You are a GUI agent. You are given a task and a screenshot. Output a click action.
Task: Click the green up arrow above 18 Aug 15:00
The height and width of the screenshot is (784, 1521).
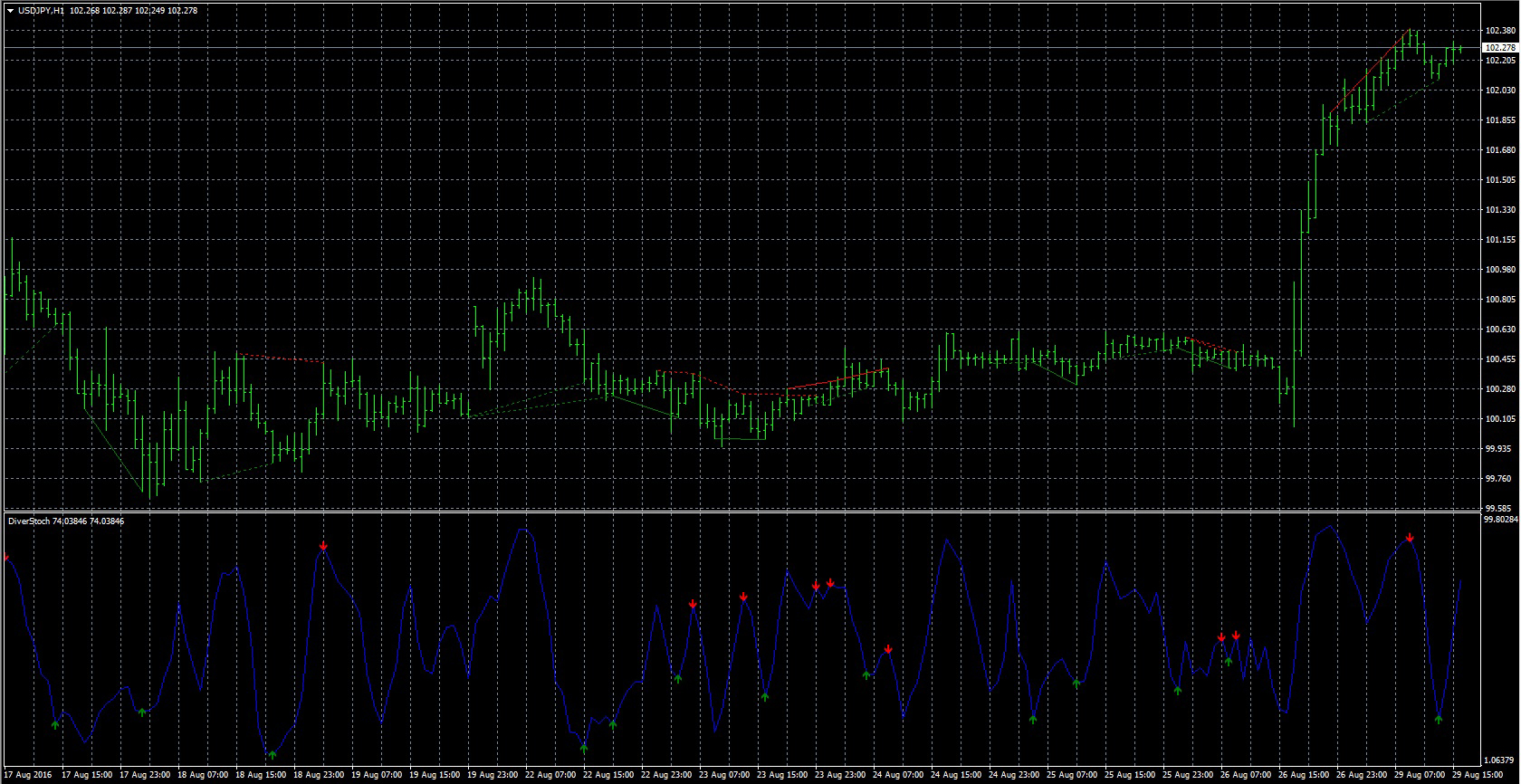tap(272, 753)
